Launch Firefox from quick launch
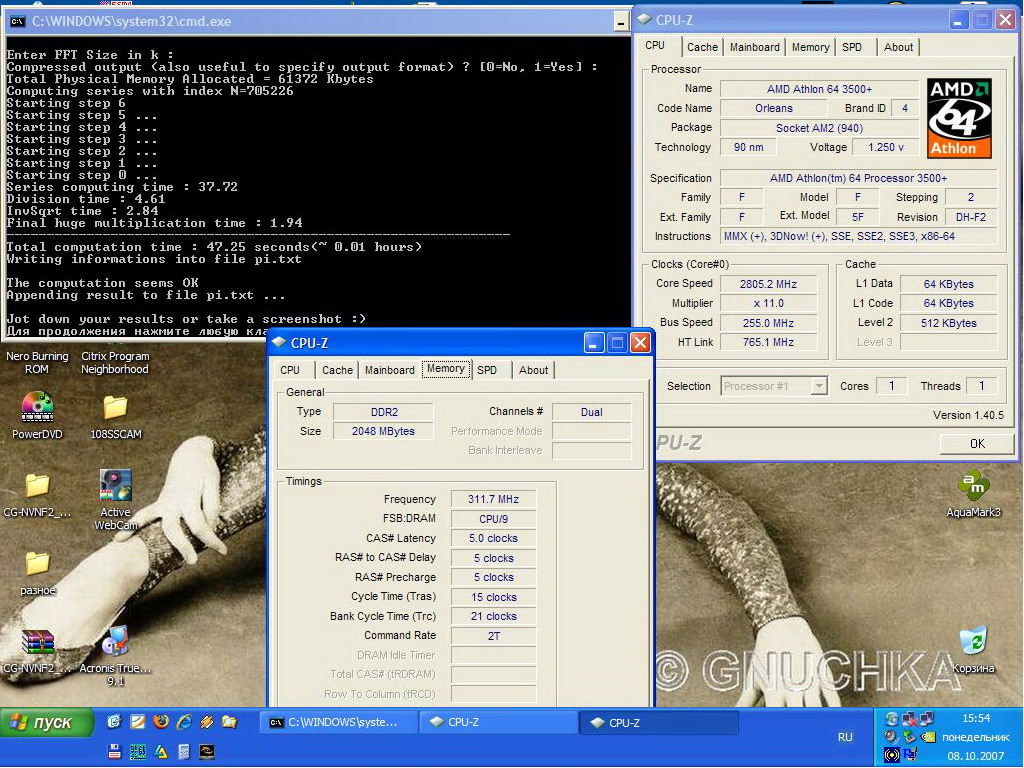1024x768 pixels. 161,722
